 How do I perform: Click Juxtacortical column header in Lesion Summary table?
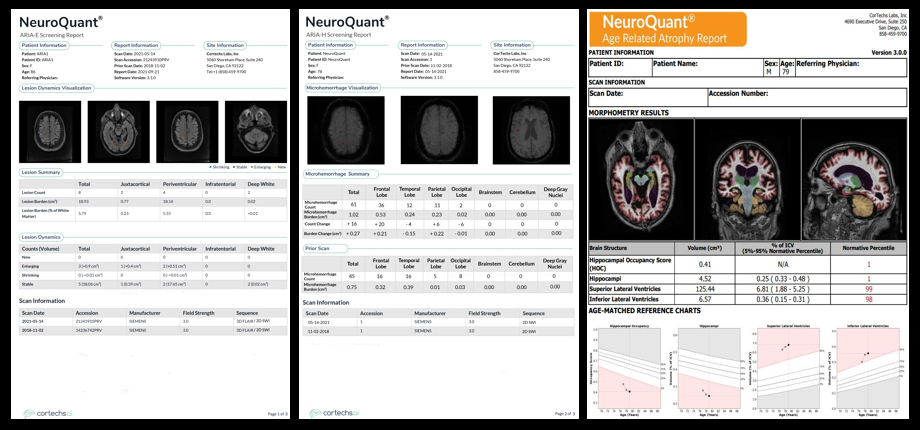pos(134,184)
